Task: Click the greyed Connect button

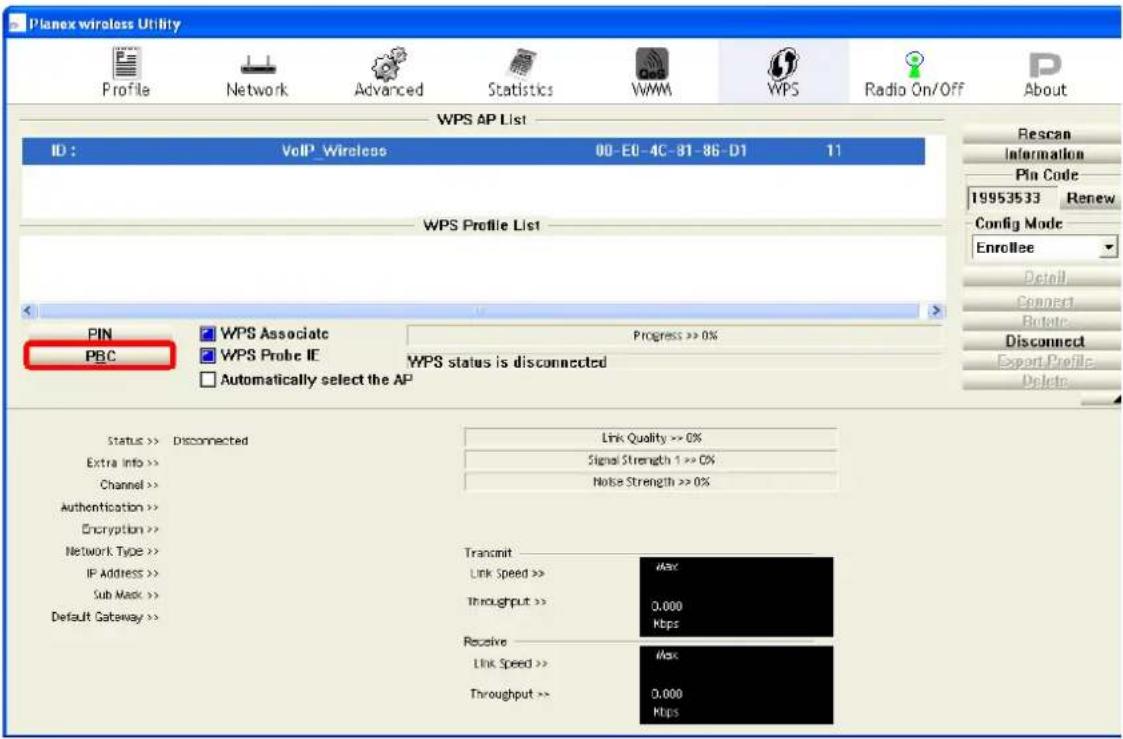Action: pyautogui.click(x=1044, y=301)
